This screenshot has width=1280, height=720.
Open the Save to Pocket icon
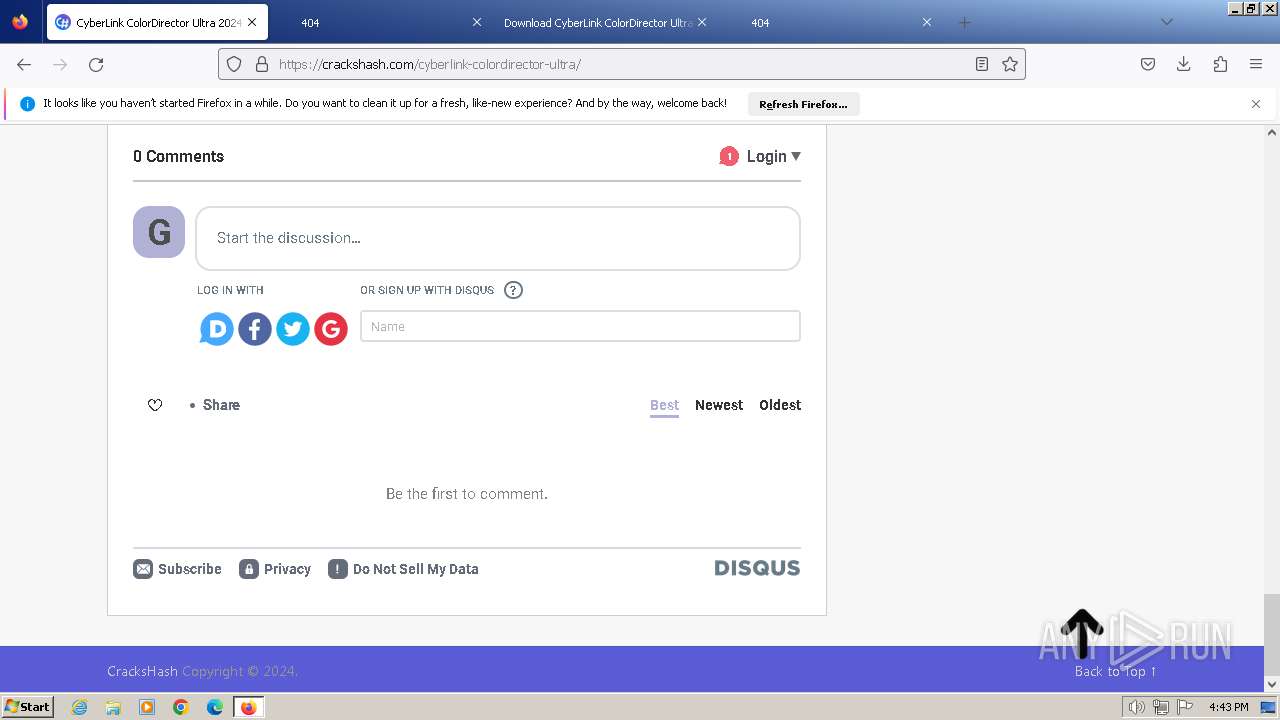coord(1148,64)
